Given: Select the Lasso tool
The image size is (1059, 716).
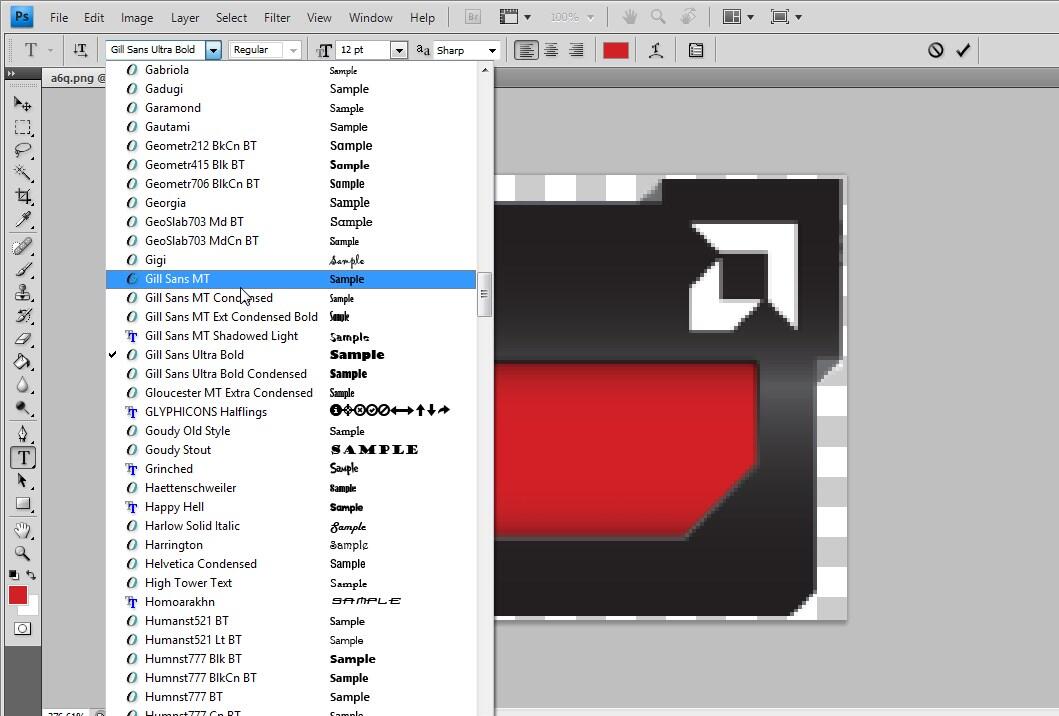Looking at the screenshot, I should point(22,151).
